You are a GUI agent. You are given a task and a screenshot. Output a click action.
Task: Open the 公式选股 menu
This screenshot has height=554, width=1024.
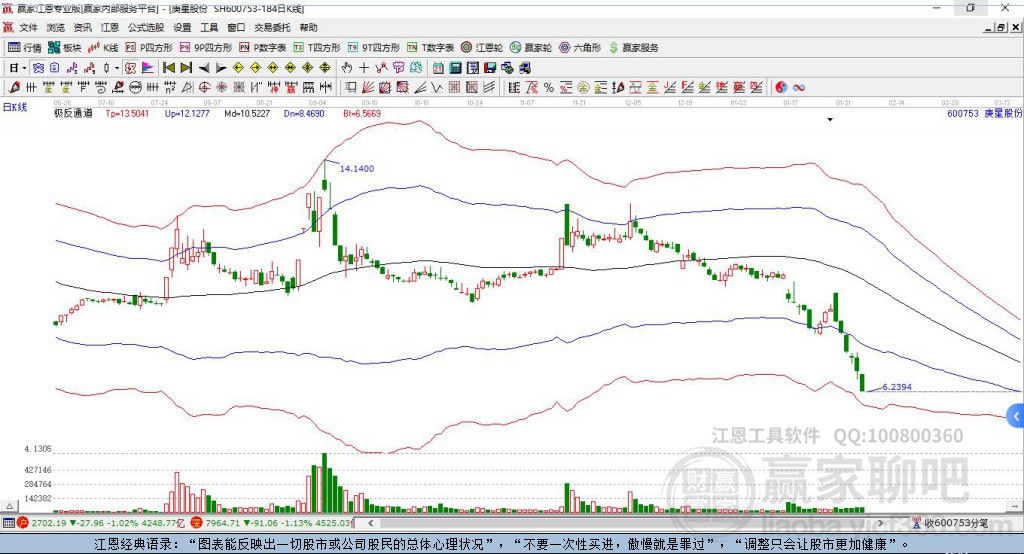click(146, 27)
